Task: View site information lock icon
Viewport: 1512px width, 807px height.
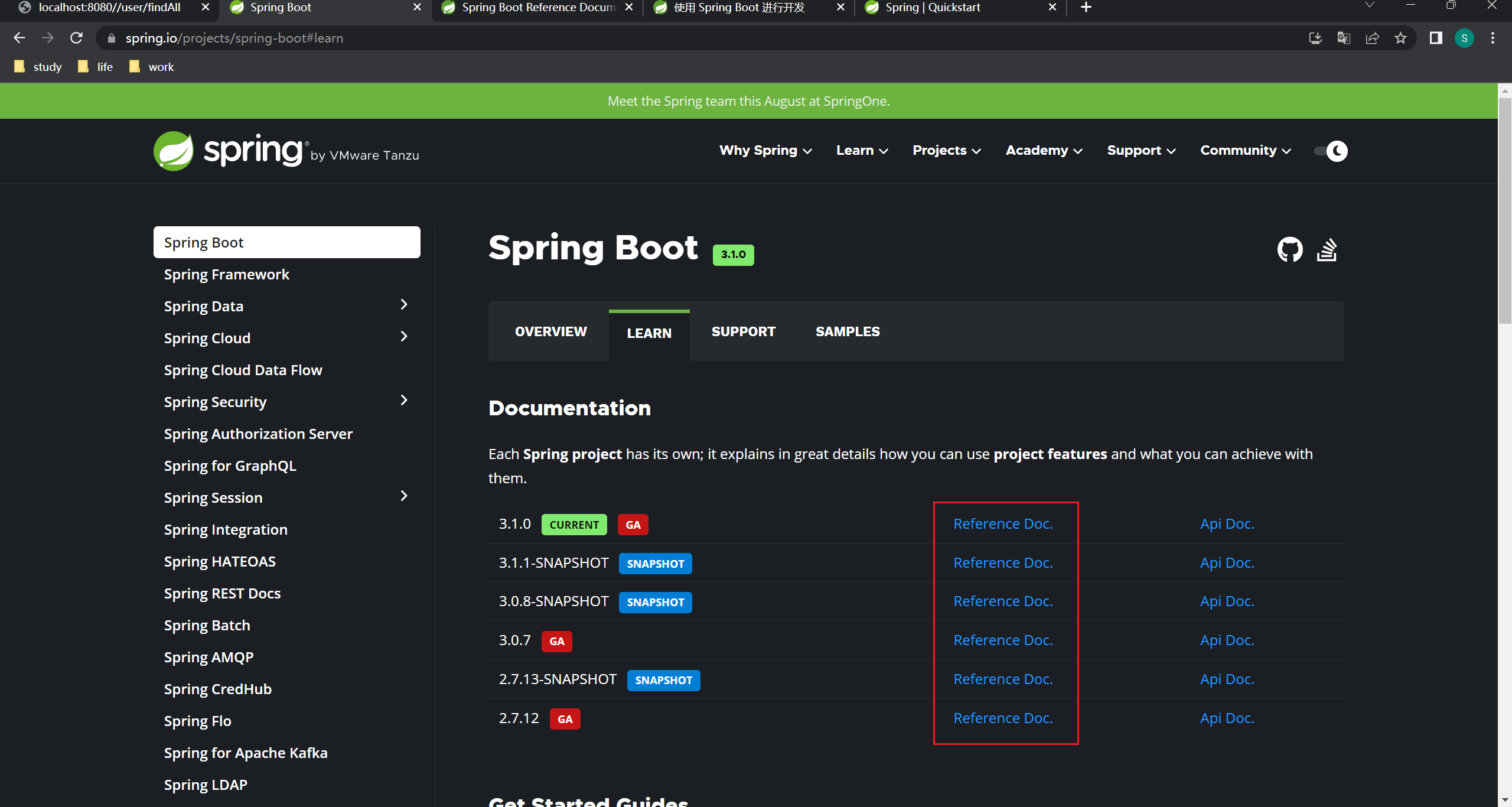Action: (x=112, y=38)
